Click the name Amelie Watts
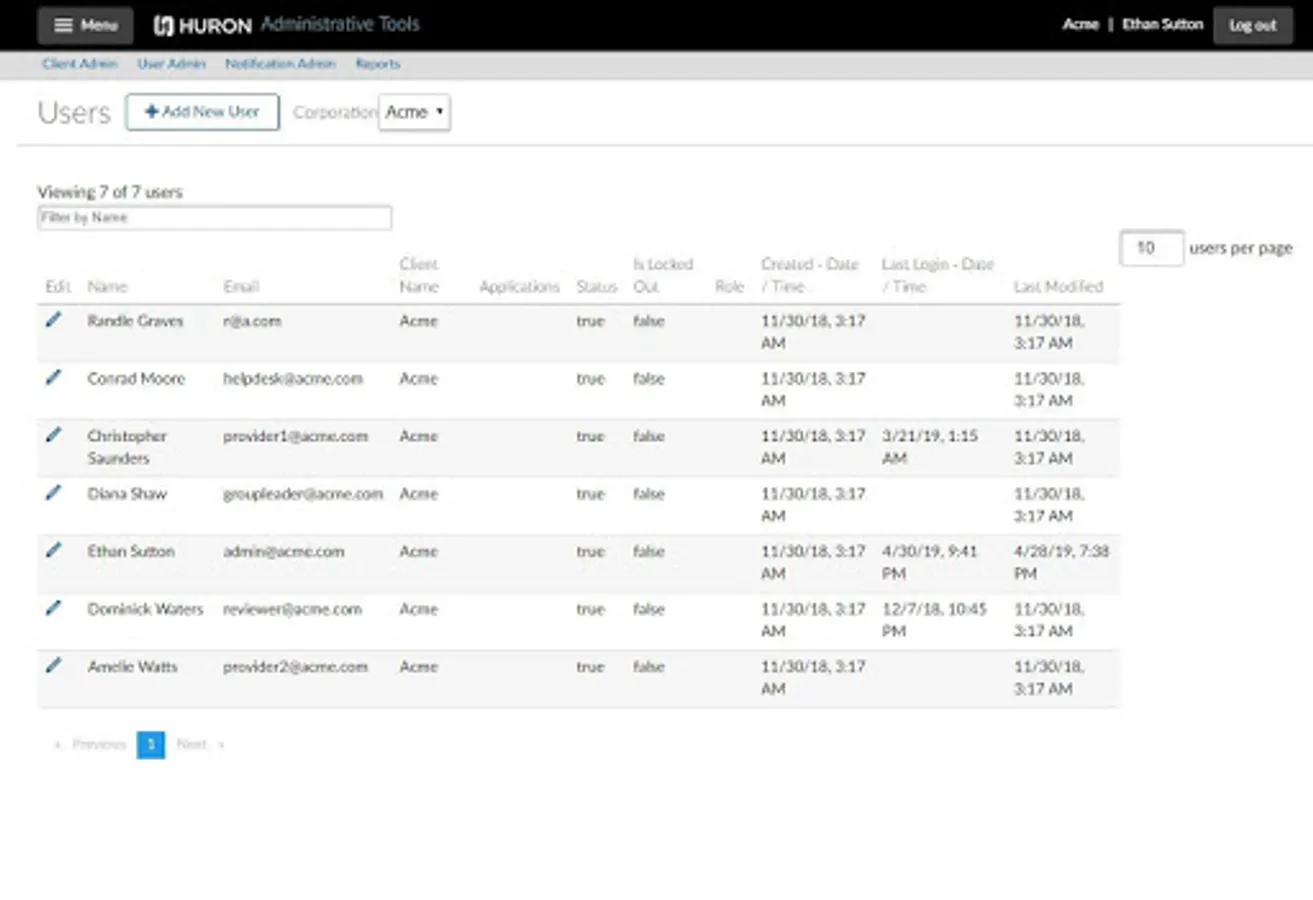1313x900 pixels. click(132, 667)
